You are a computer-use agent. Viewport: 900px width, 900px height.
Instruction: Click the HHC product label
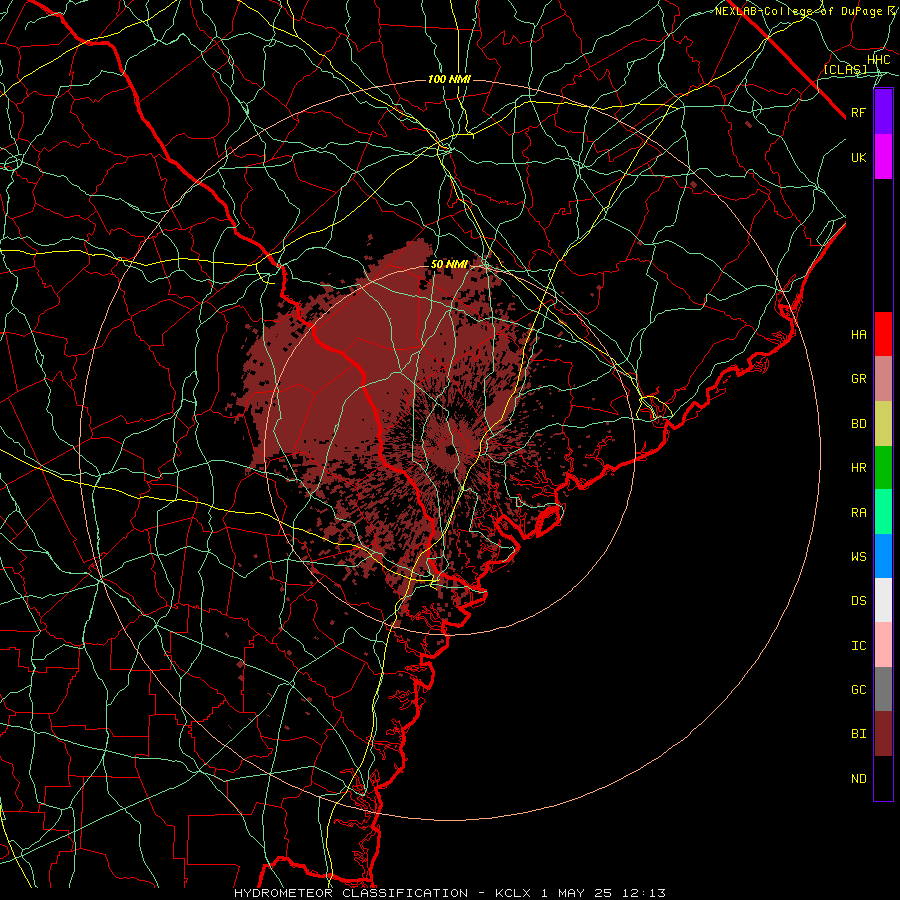(878, 60)
